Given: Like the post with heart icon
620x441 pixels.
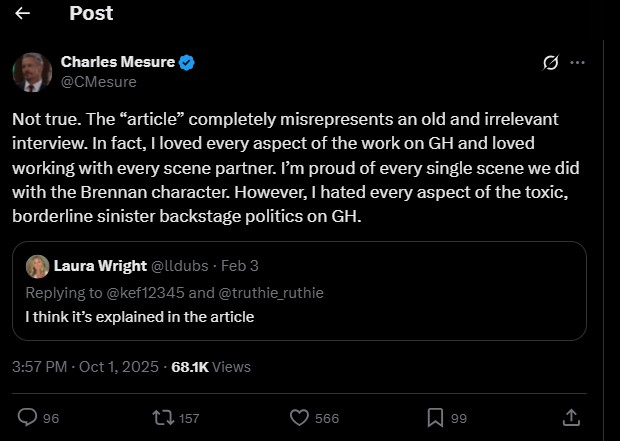Looking at the screenshot, I should click(298, 417).
